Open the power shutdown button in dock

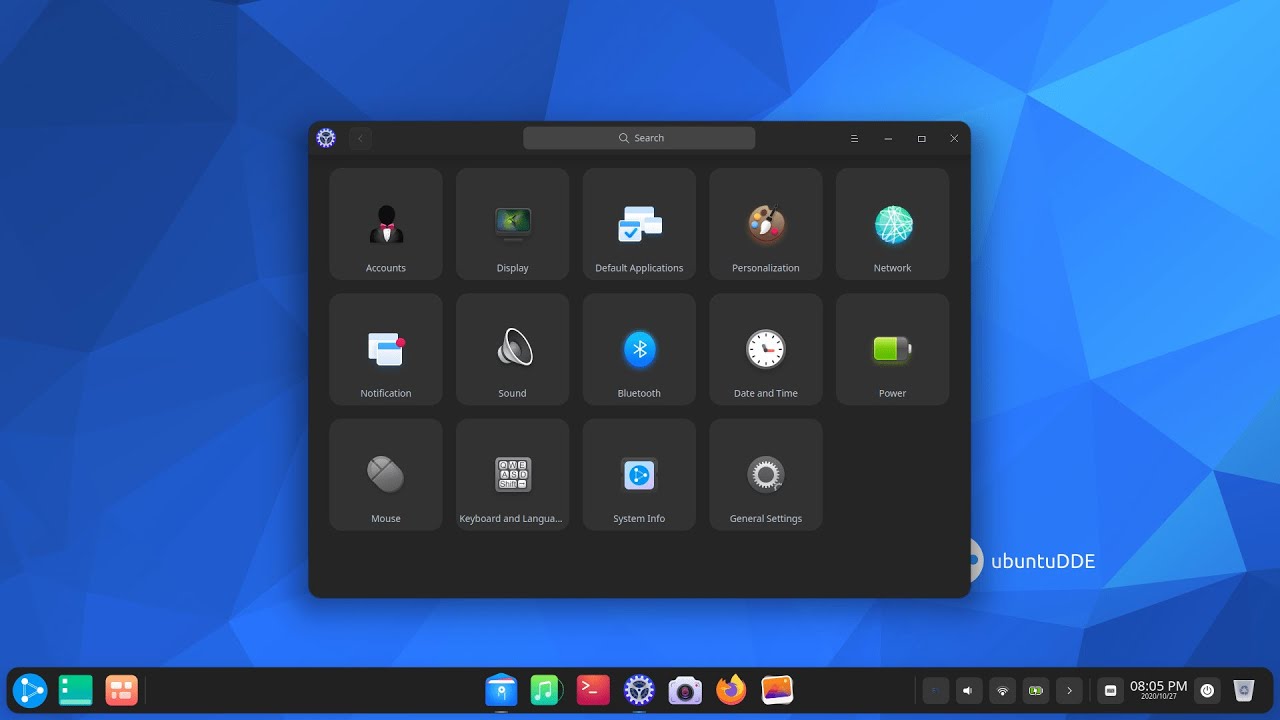point(1207,690)
